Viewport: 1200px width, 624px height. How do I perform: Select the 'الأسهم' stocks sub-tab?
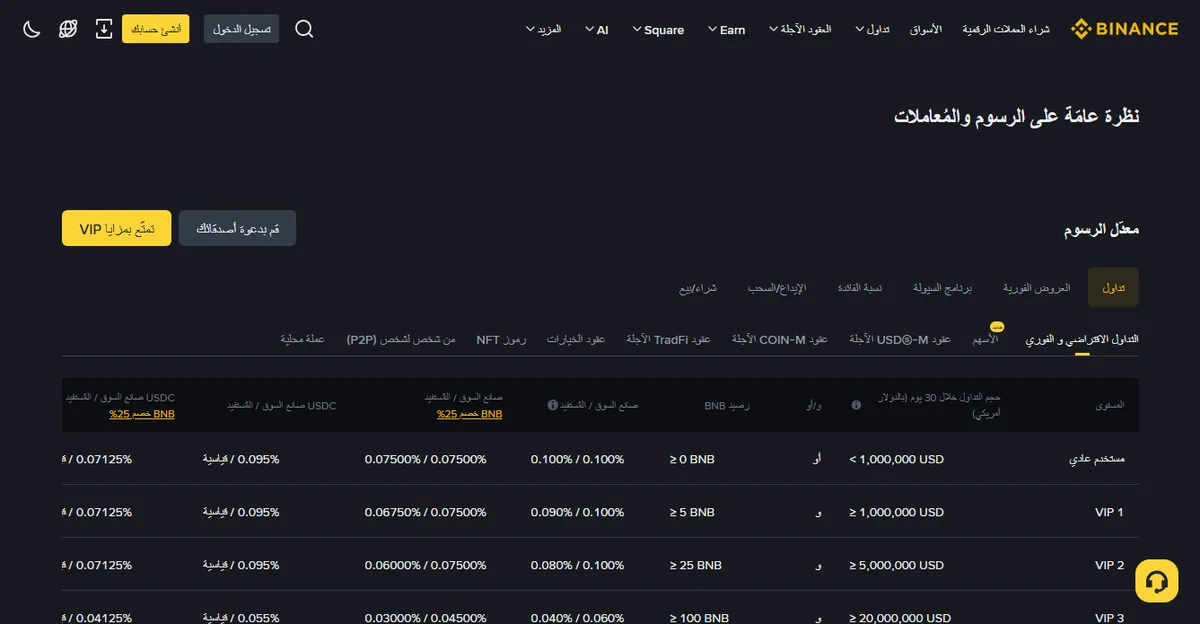coord(986,340)
